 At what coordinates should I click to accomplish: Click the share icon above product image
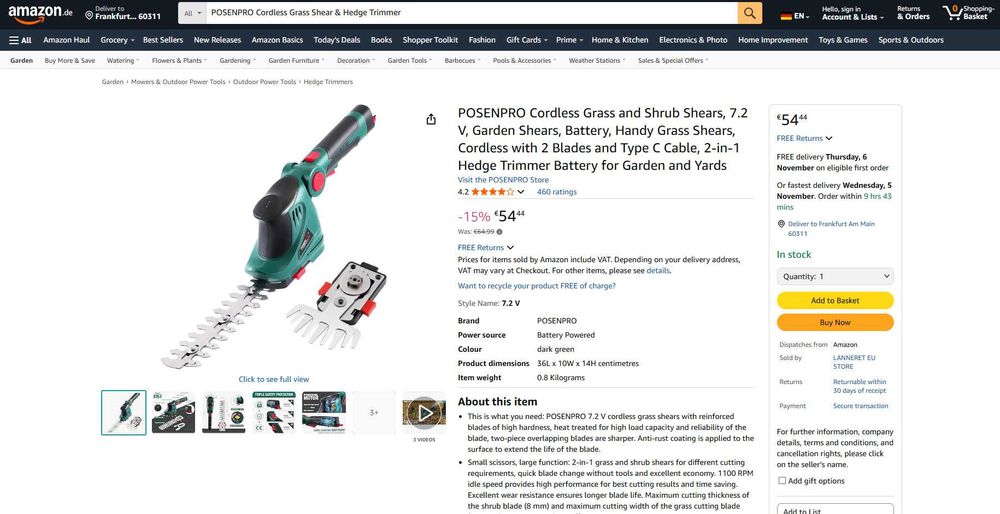(431, 119)
